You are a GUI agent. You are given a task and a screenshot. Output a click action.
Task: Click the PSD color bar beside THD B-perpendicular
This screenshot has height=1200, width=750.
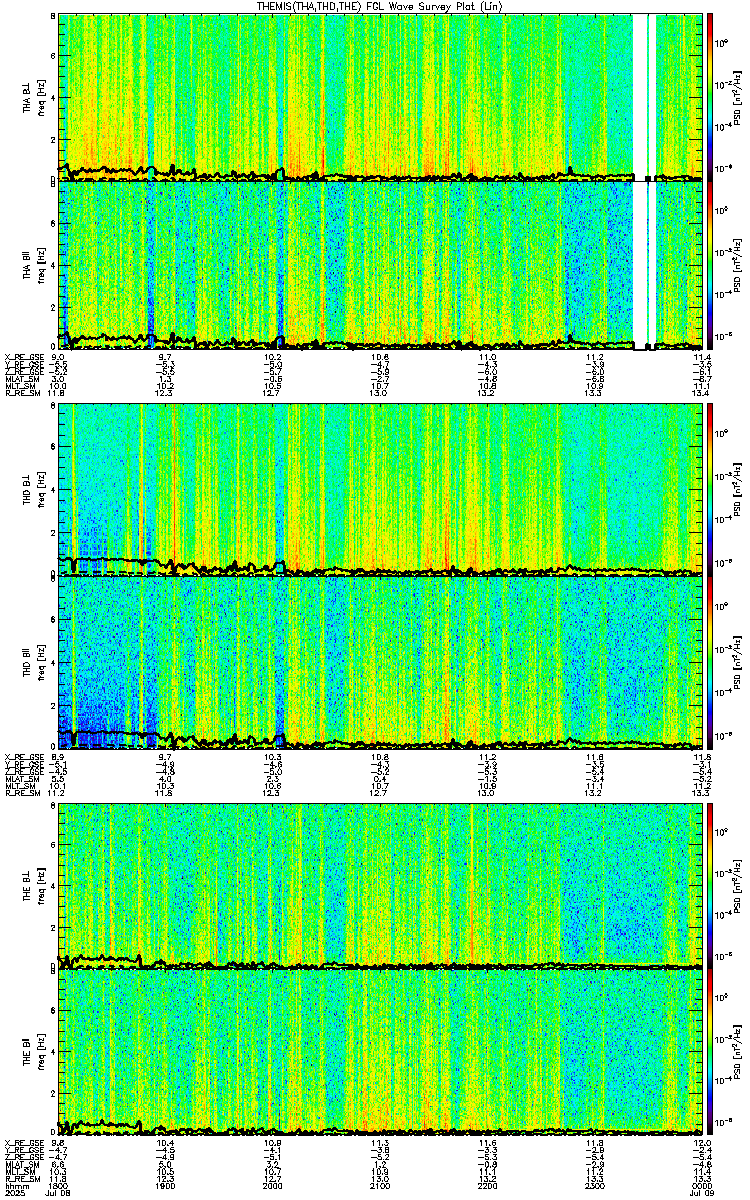pos(711,490)
